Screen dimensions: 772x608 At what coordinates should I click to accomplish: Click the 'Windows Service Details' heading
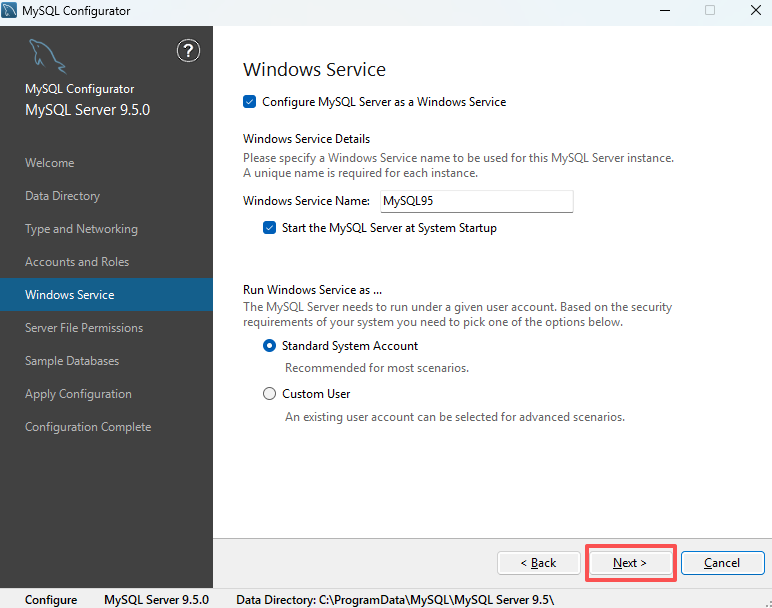(306, 139)
